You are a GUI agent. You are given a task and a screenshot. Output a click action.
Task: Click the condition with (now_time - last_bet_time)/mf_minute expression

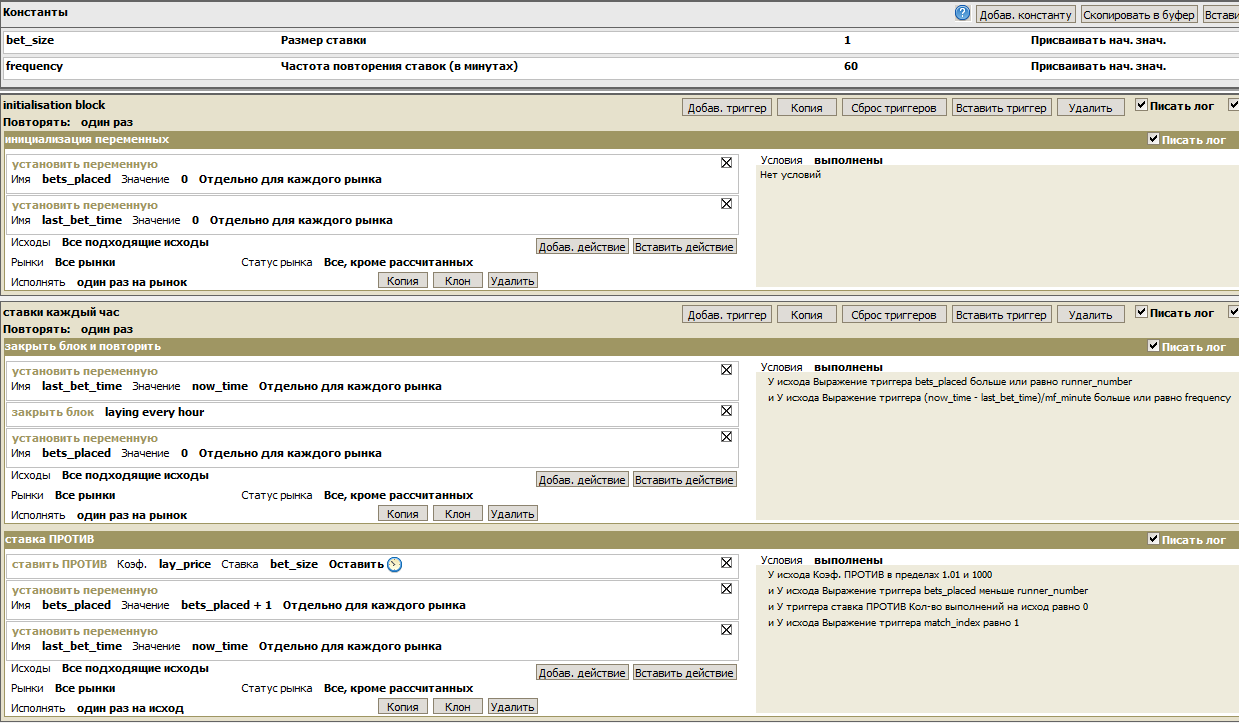pos(999,397)
